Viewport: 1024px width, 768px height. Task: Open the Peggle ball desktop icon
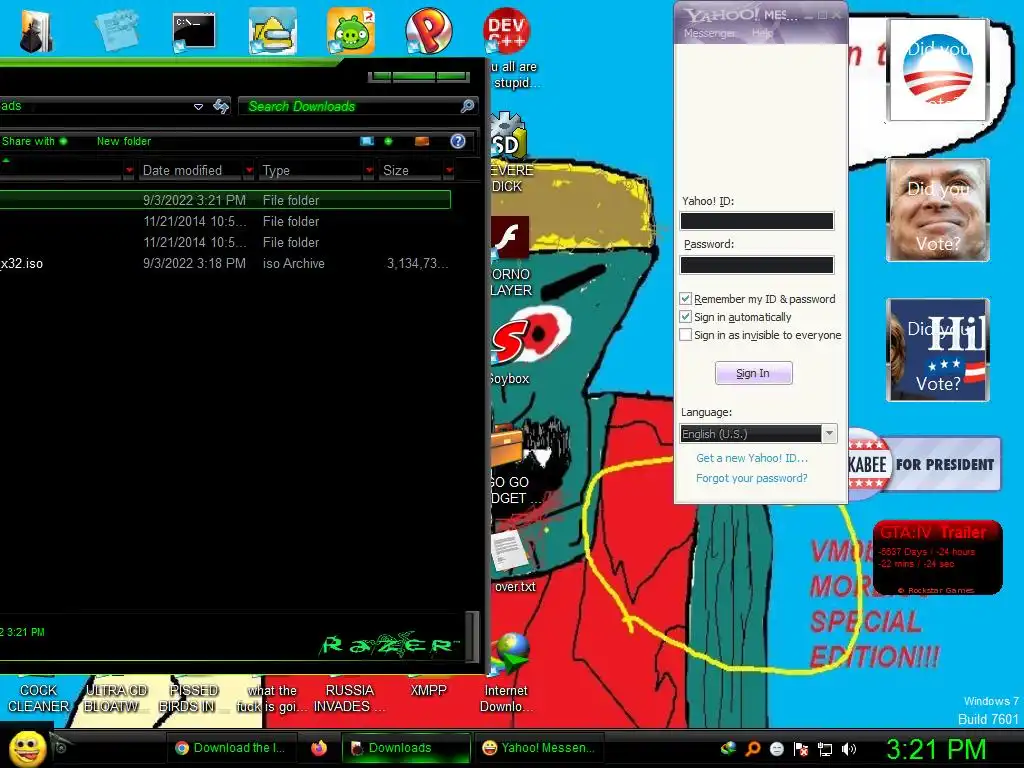(x=428, y=31)
